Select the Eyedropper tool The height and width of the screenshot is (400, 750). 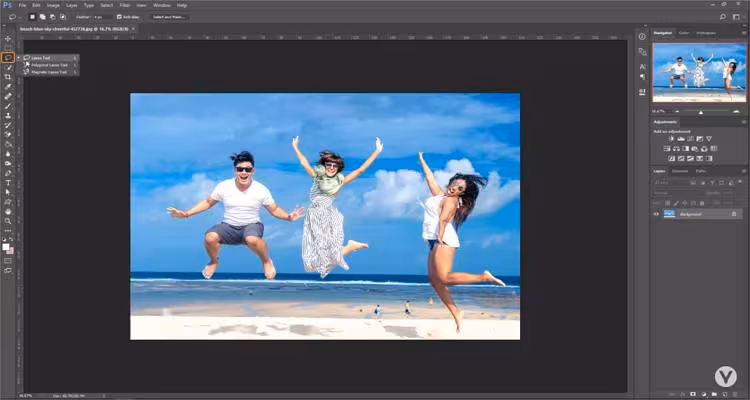click(8, 87)
